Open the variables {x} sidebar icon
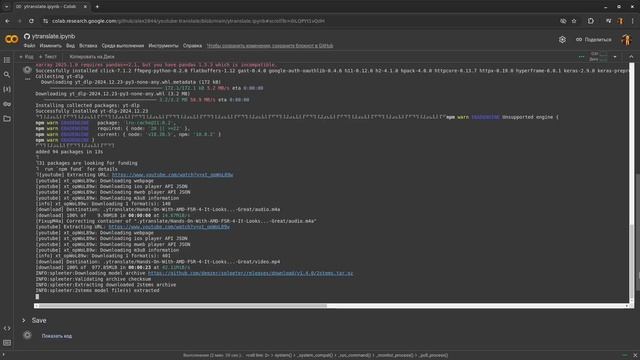 pyautogui.click(x=7, y=89)
